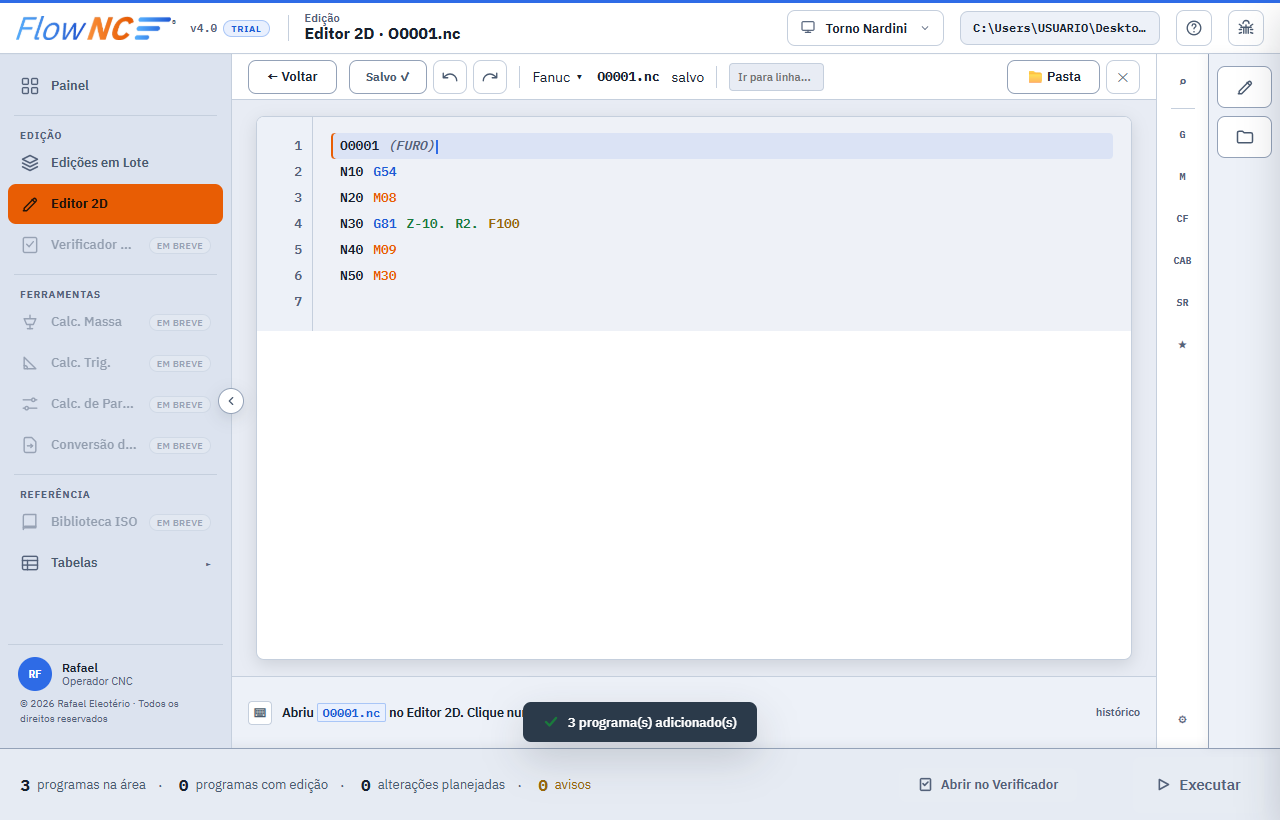Screen dimensions: 1280x820
Task: Open the search icon in side strip
Action: [1183, 82]
